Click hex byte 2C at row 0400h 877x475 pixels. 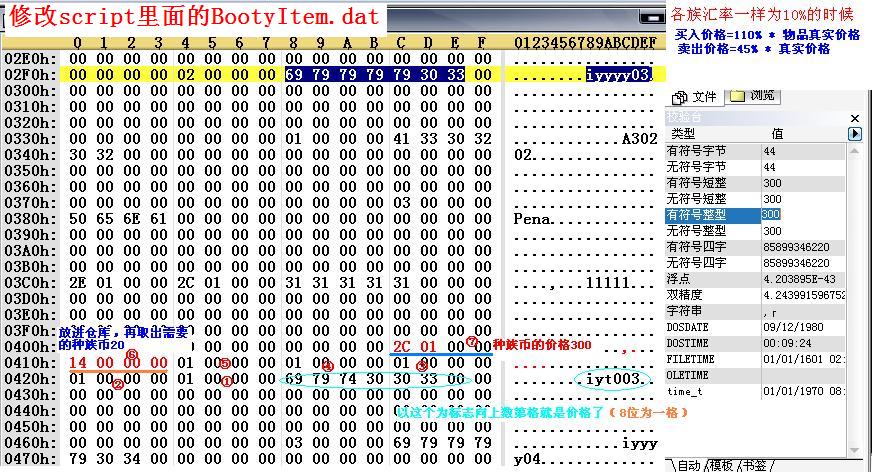(x=401, y=347)
